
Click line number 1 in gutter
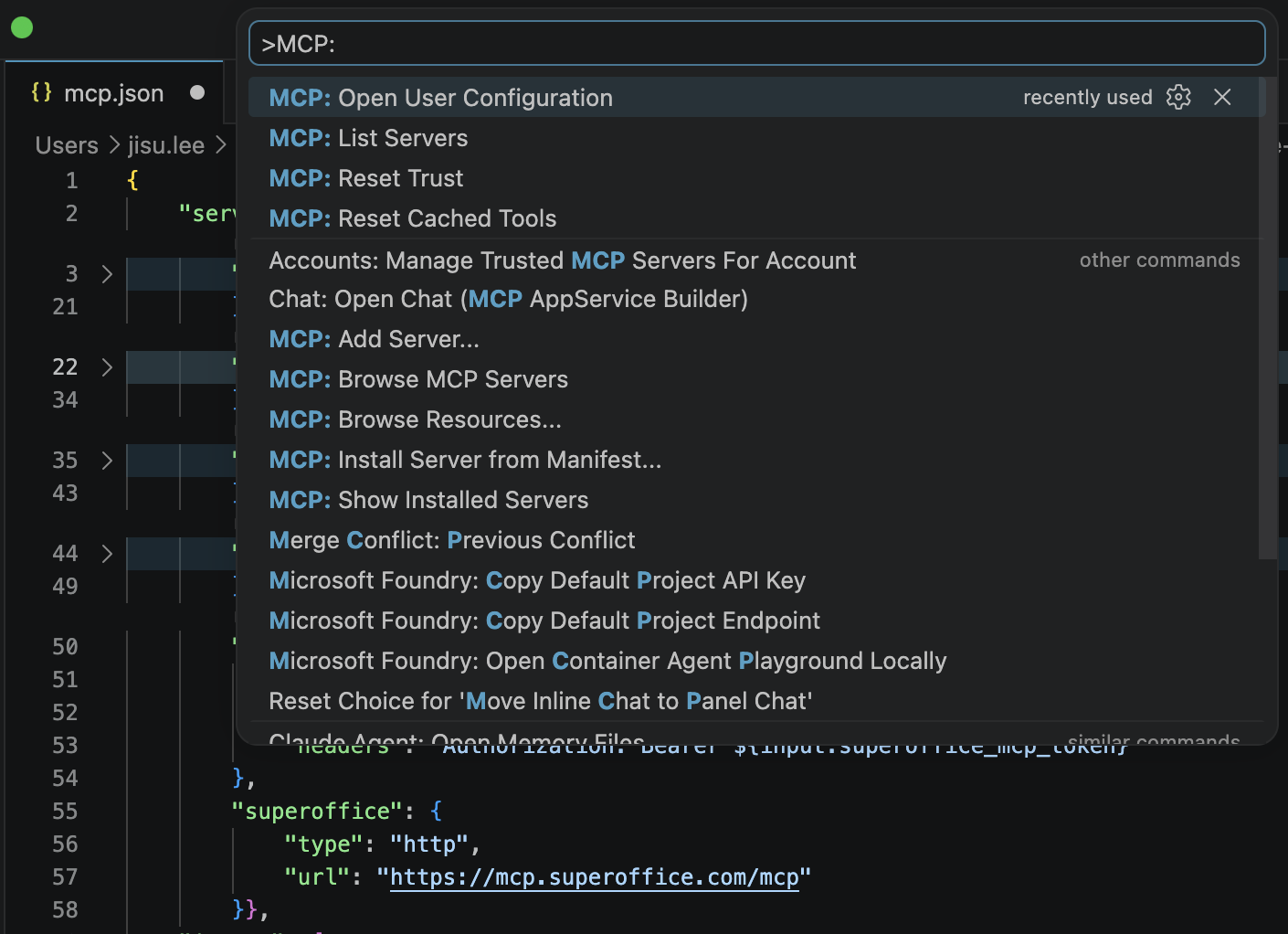click(x=71, y=181)
